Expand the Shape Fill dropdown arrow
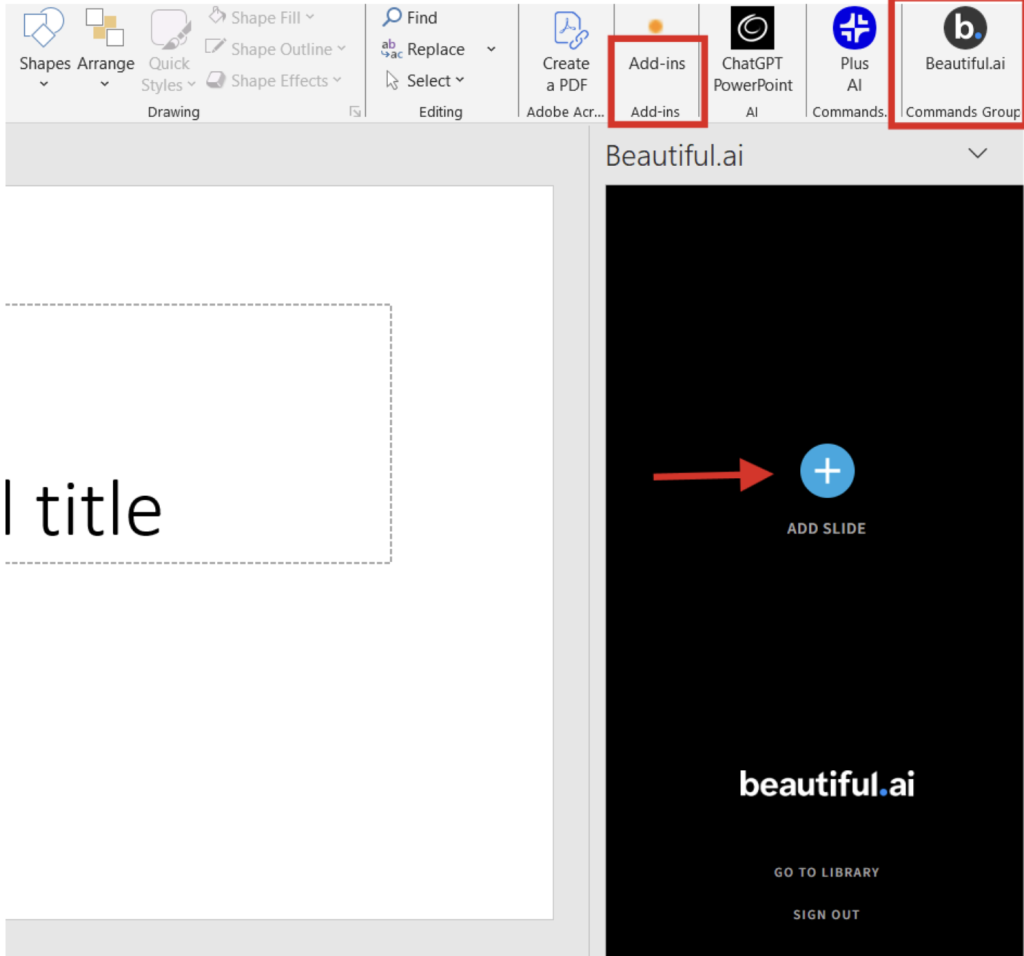The image size is (1024, 956). point(310,17)
